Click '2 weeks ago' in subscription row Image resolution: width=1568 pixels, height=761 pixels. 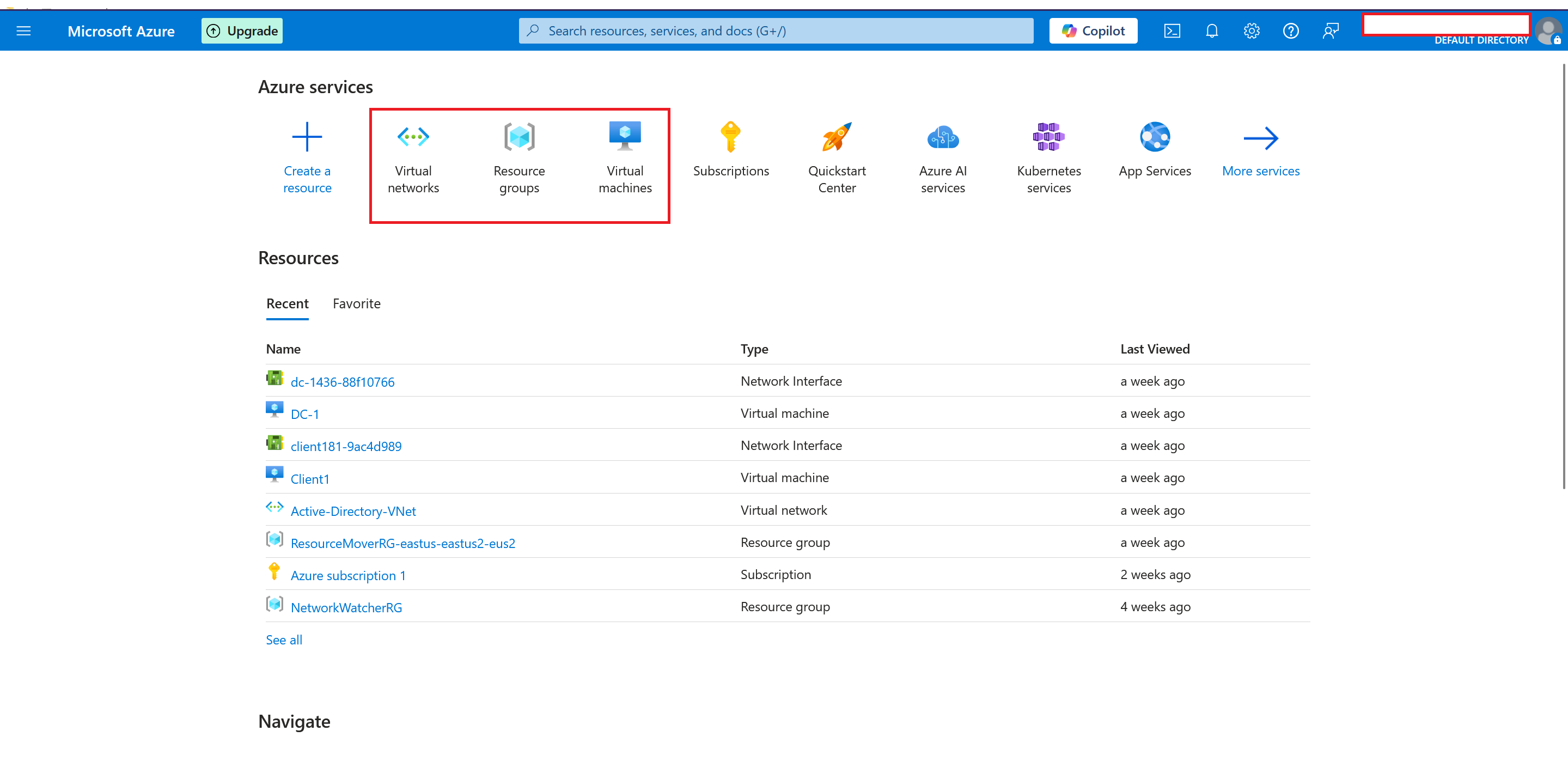(1155, 575)
